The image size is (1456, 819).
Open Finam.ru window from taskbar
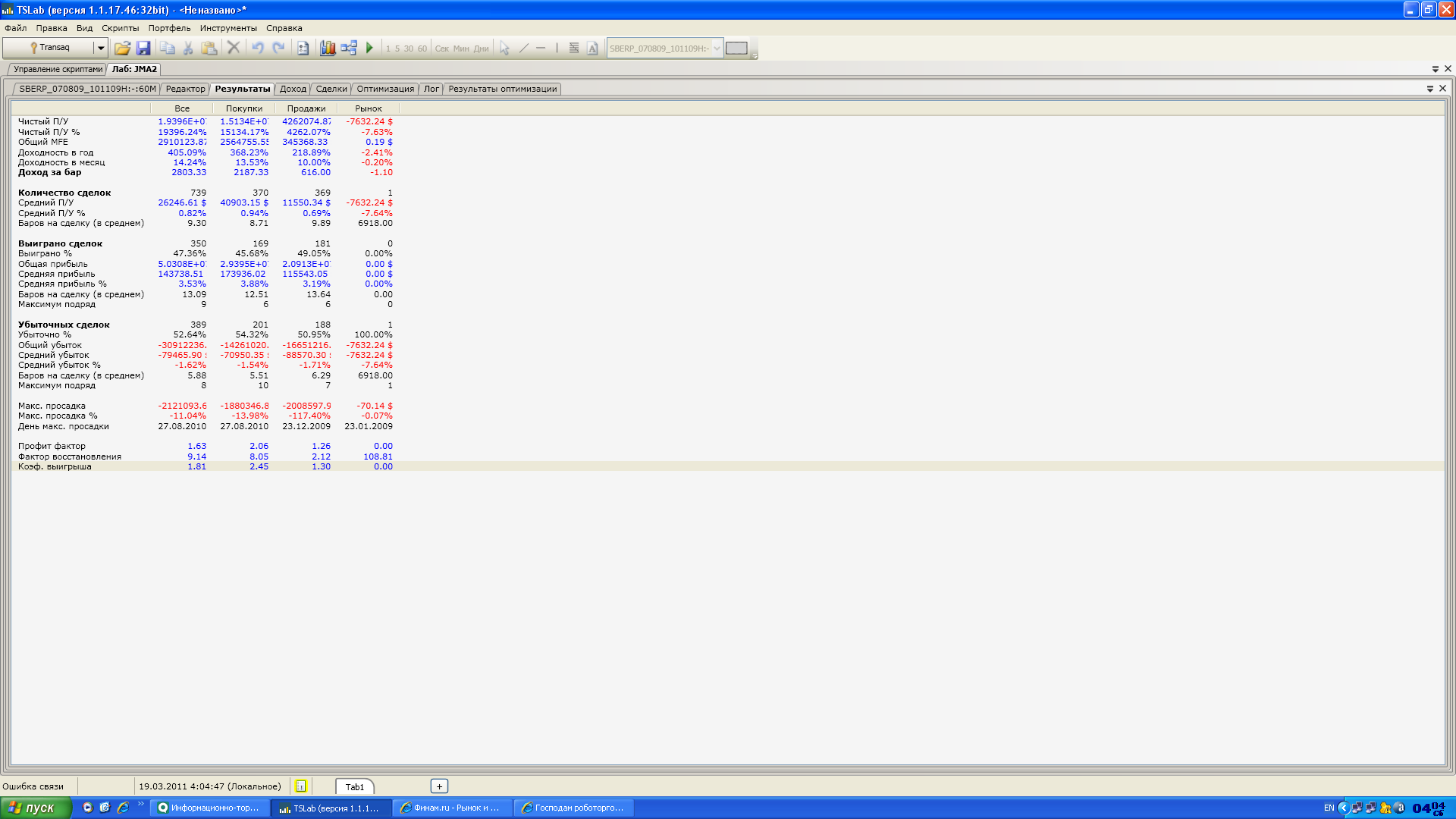pos(452,808)
